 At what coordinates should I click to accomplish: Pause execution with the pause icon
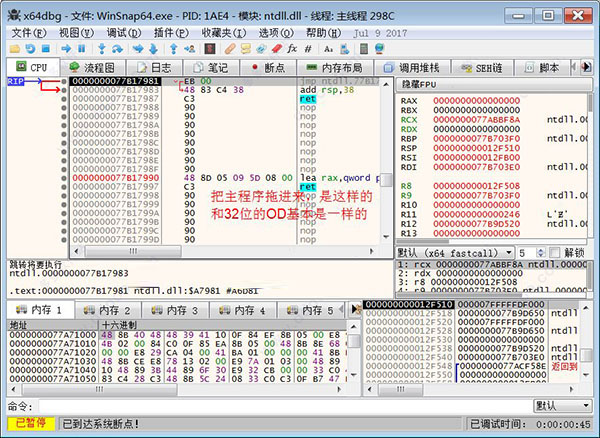coord(82,49)
